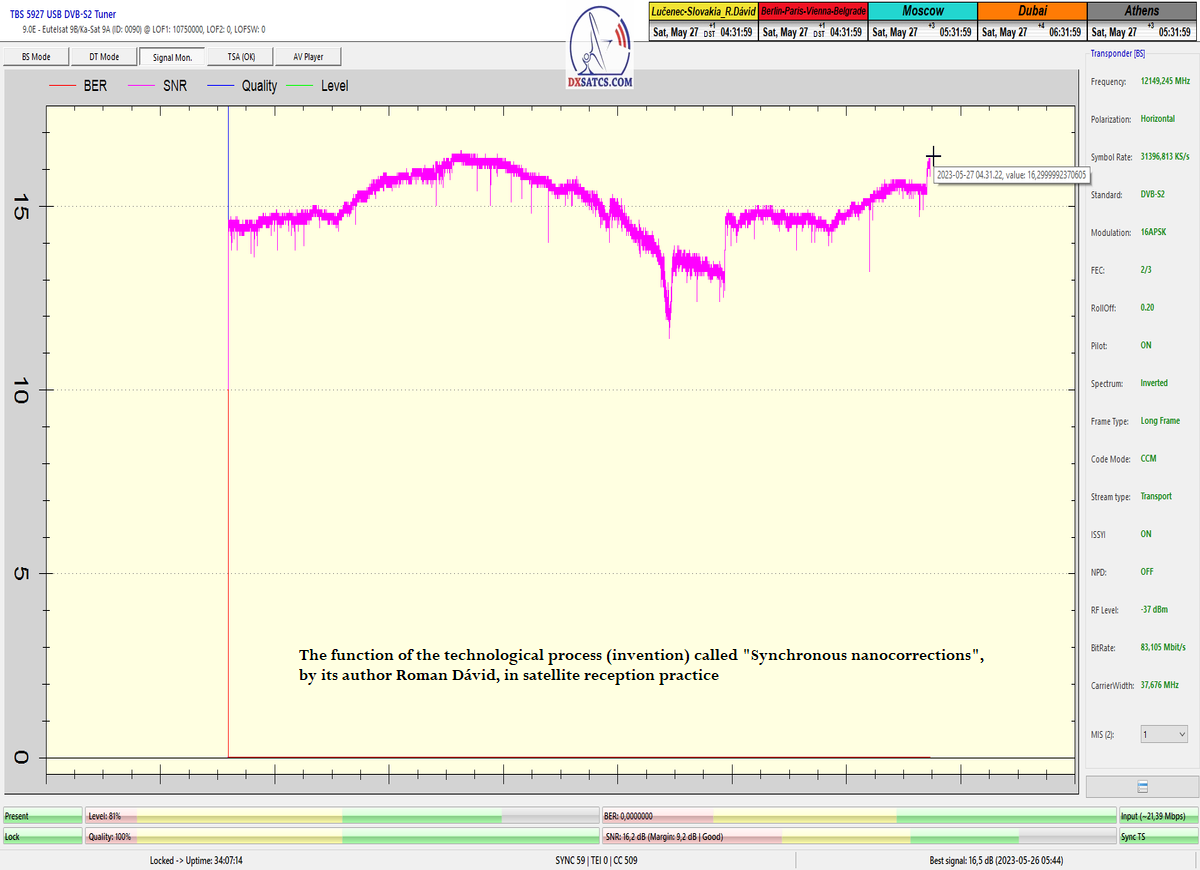Click the blue Quality legend line

pyautogui.click(x=219, y=86)
